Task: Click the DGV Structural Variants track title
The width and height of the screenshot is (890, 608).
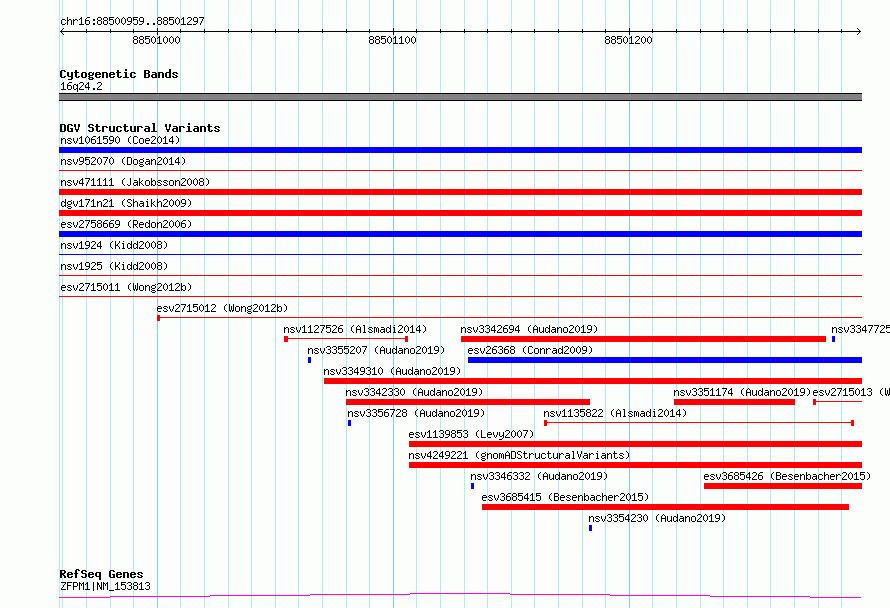Action: (140, 128)
